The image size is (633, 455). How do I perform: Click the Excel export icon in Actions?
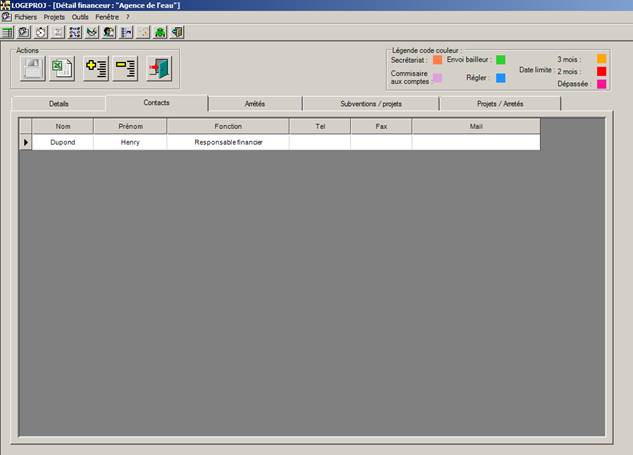(x=63, y=69)
